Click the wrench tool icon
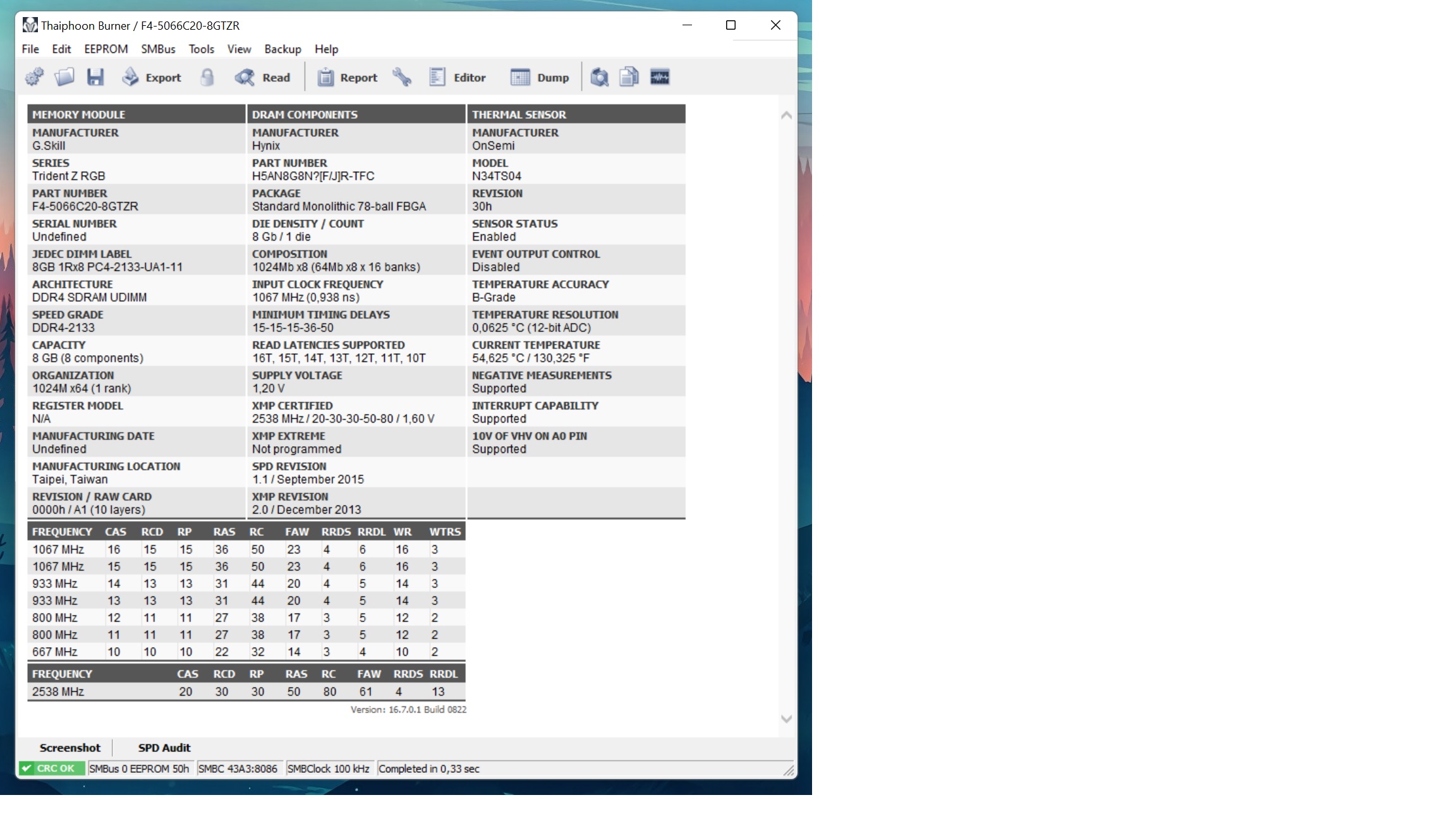The width and height of the screenshot is (1456, 819). (x=402, y=77)
